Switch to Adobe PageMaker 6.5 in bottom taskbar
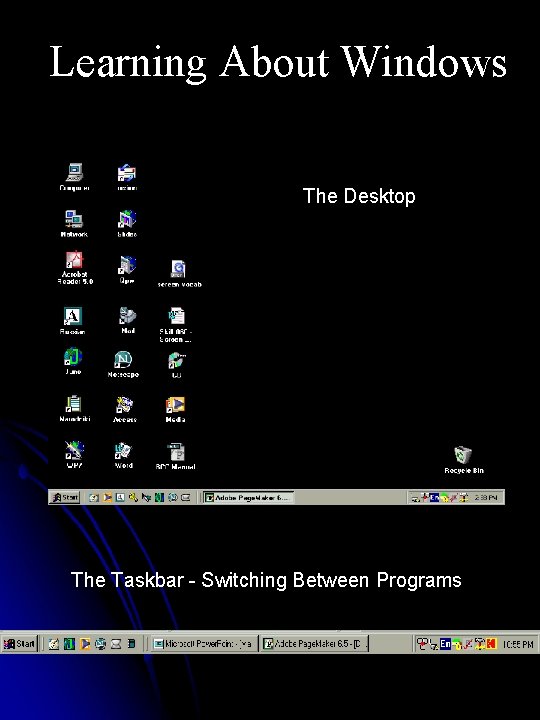This screenshot has width=540, height=720. (x=314, y=644)
